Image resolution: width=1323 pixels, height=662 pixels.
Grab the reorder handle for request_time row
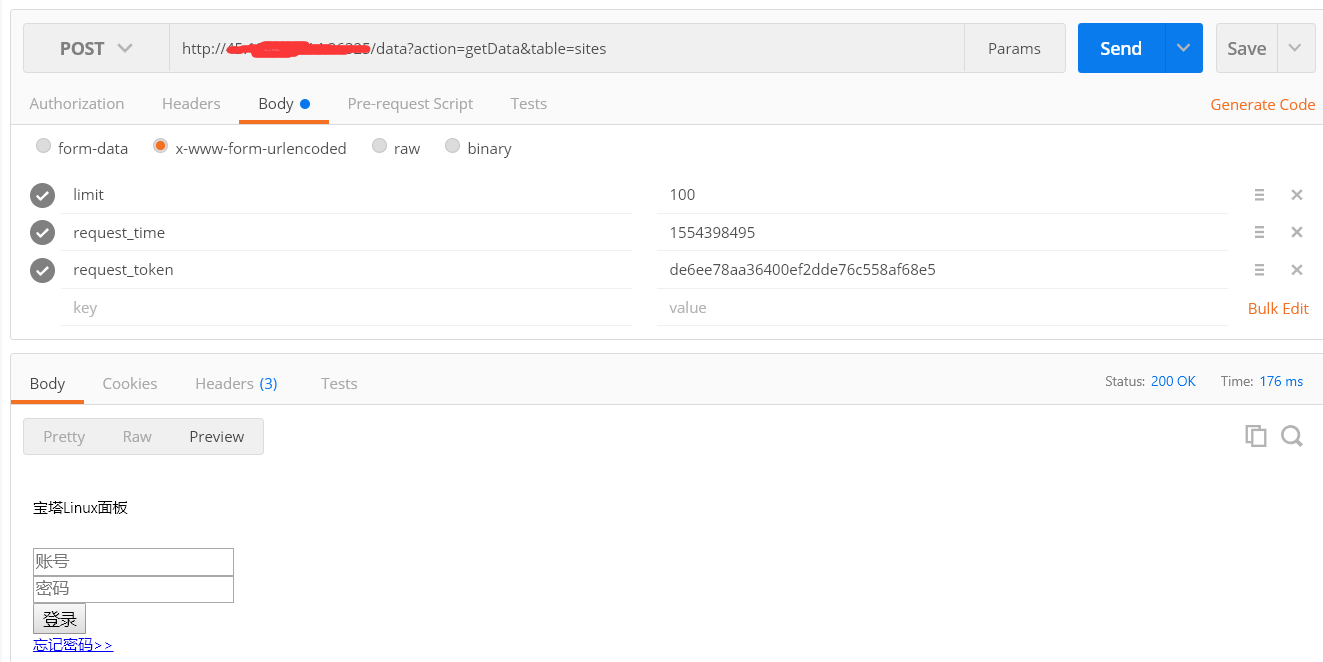point(1259,232)
